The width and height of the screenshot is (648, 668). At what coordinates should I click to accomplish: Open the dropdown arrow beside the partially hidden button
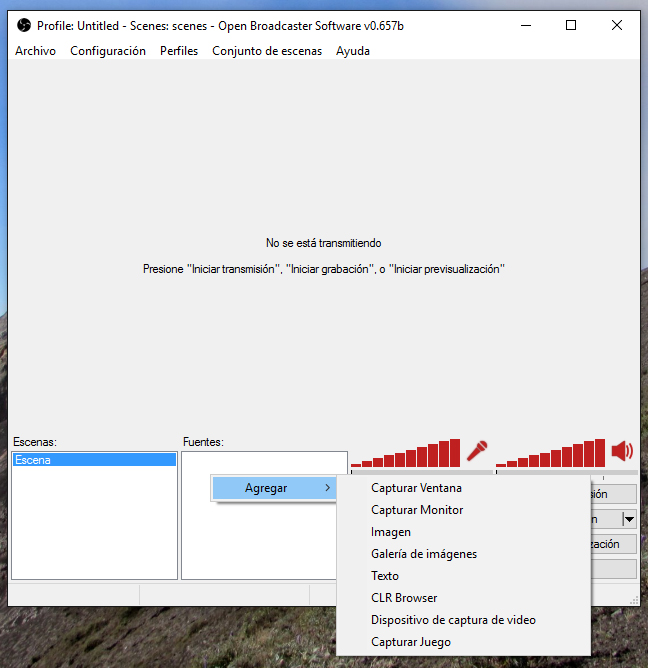click(629, 519)
